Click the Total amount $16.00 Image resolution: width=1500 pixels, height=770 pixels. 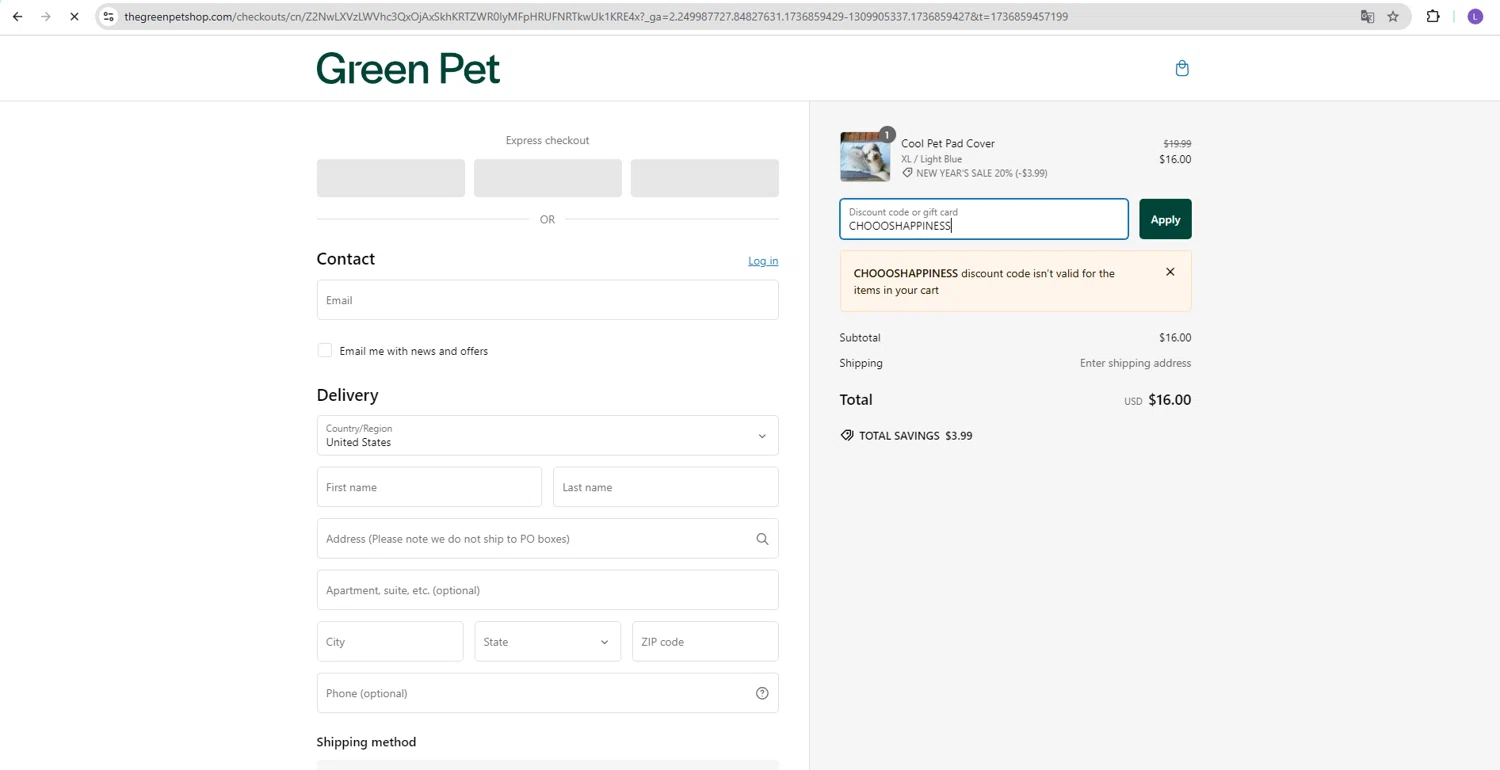pos(1169,400)
